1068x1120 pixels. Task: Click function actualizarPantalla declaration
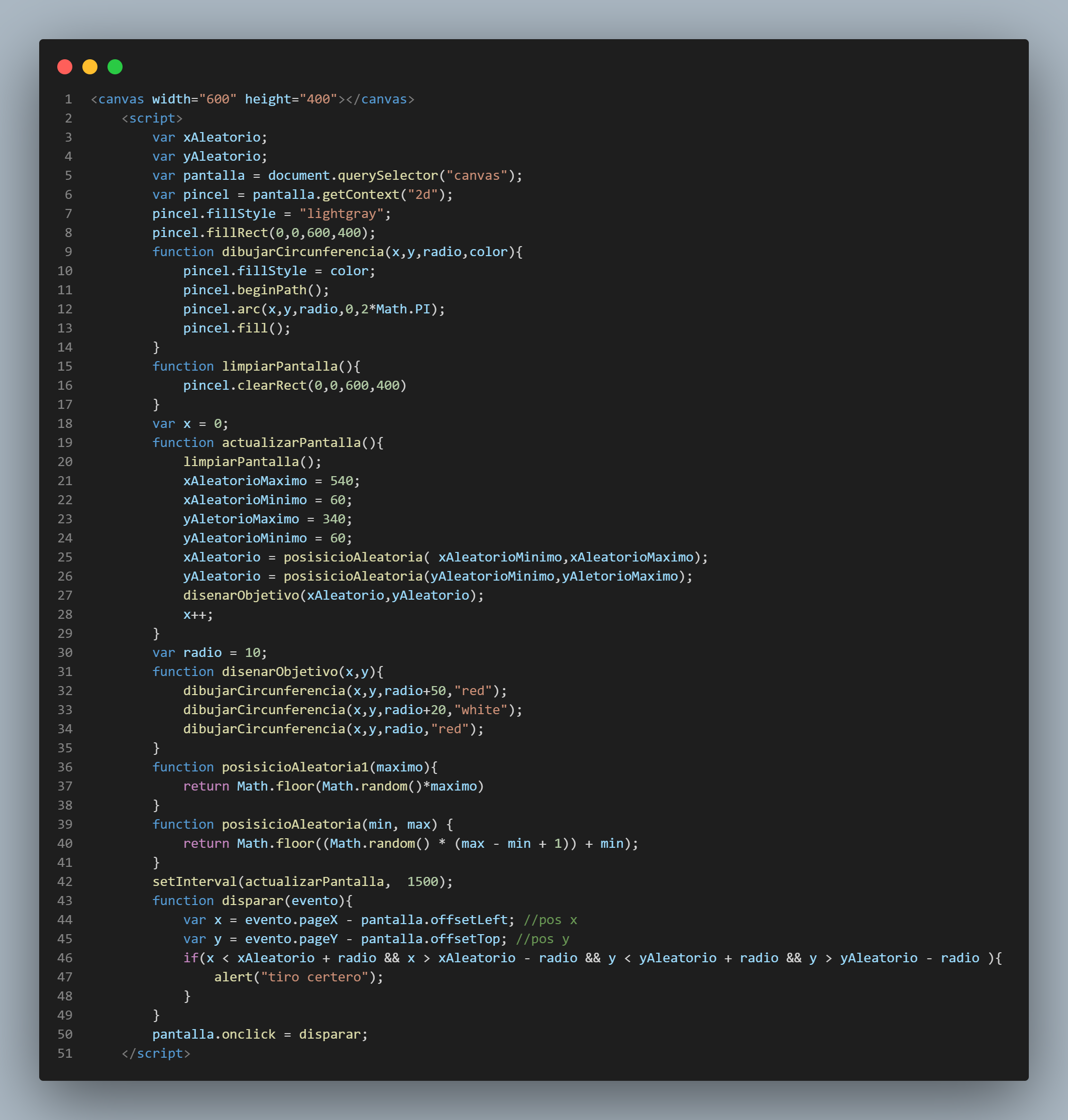click(x=268, y=443)
